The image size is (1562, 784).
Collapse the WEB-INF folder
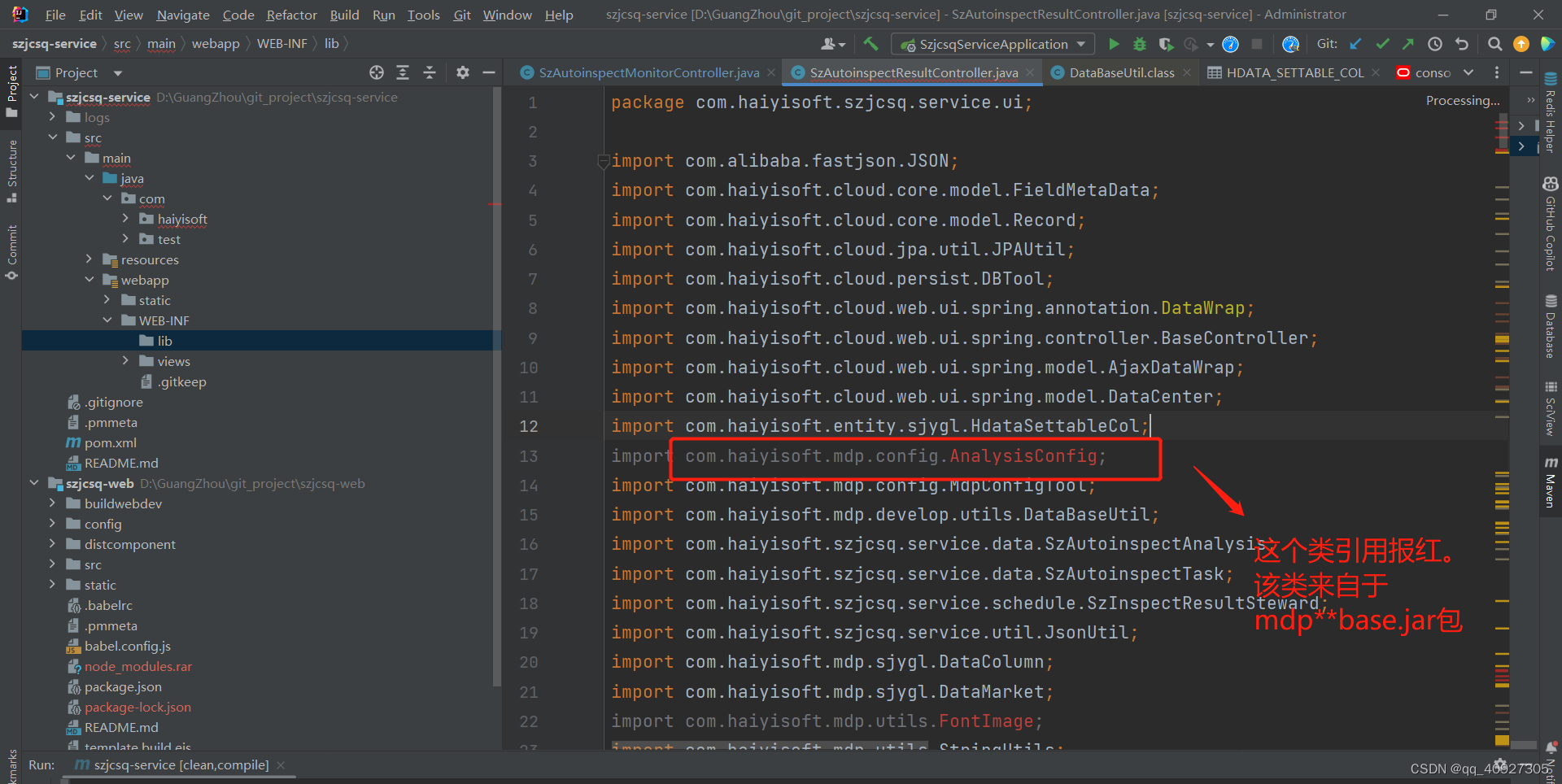107,320
